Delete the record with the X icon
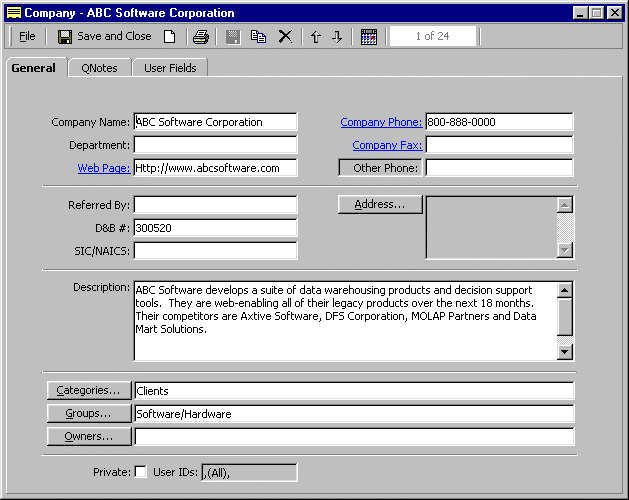 click(285, 37)
